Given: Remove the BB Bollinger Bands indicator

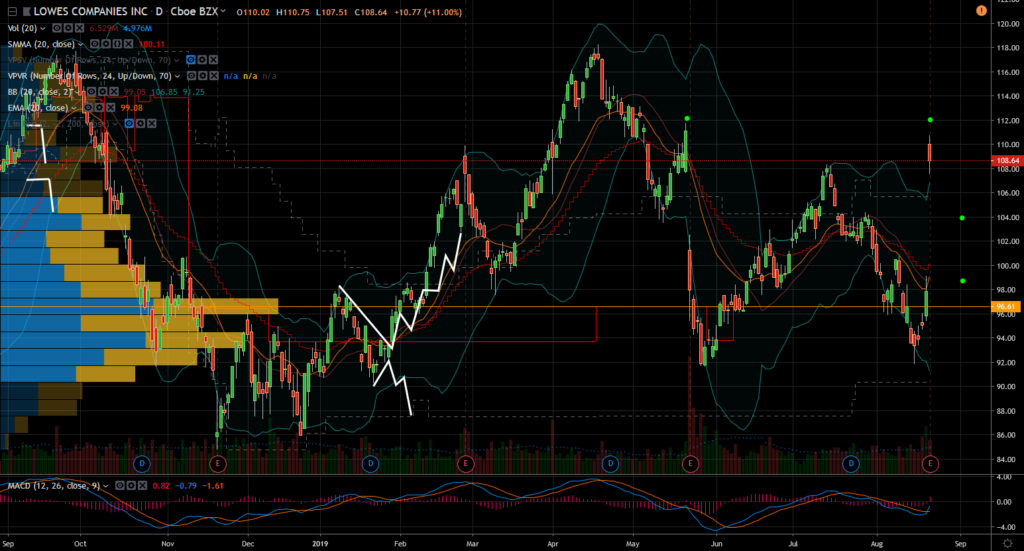Looking at the screenshot, I should coord(114,91).
